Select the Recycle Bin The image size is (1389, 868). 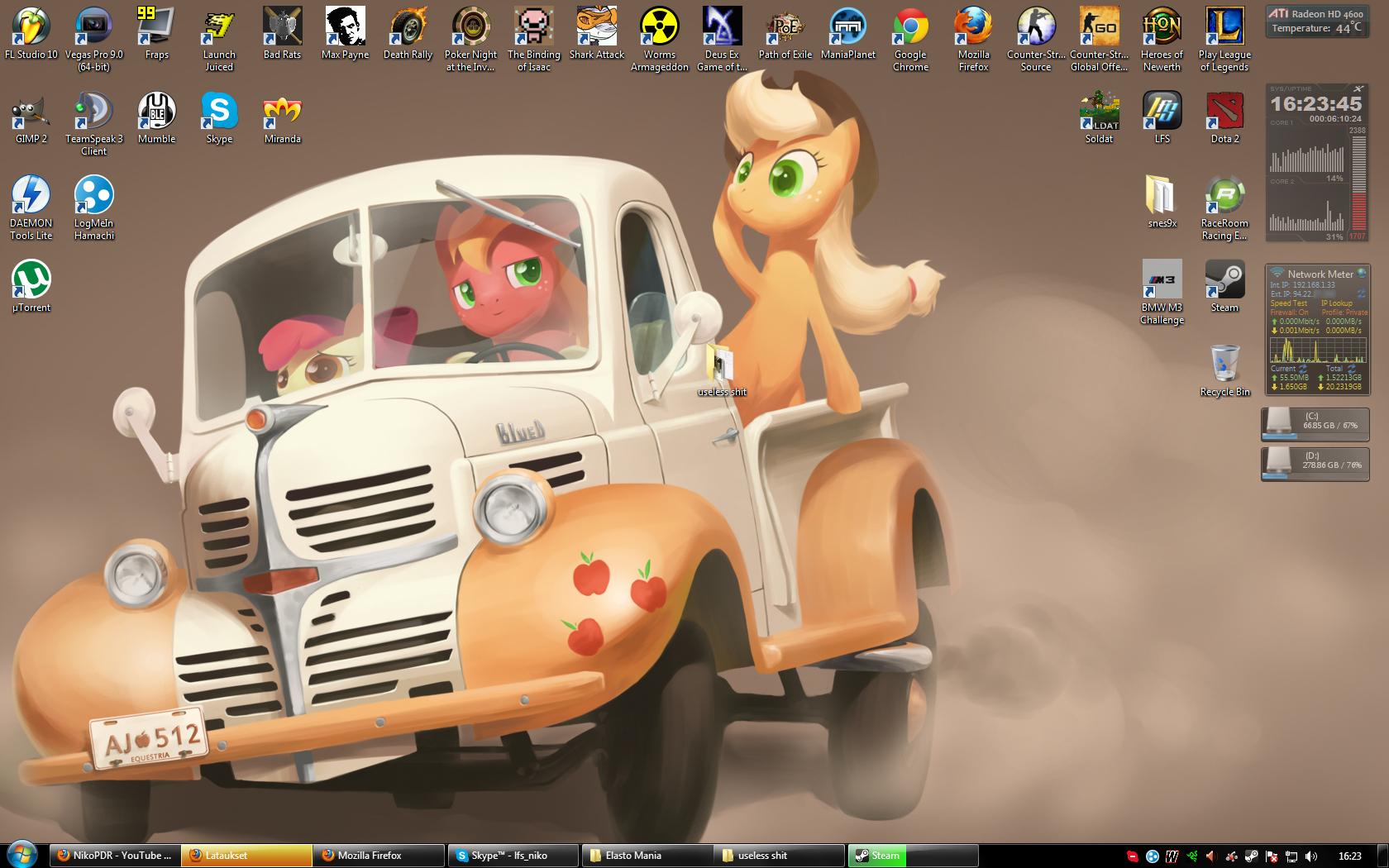pyautogui.click(x=1225, y=370)
